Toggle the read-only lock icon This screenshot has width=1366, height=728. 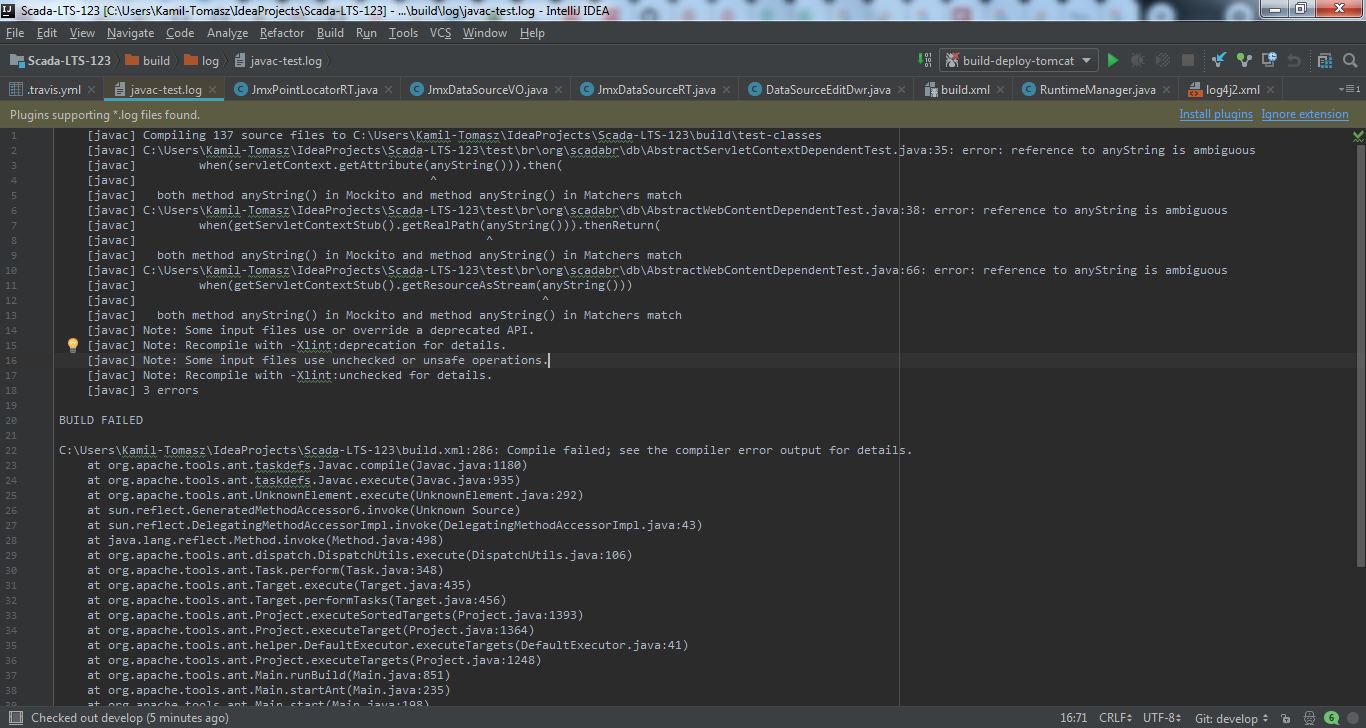(x=1286, y=718)
